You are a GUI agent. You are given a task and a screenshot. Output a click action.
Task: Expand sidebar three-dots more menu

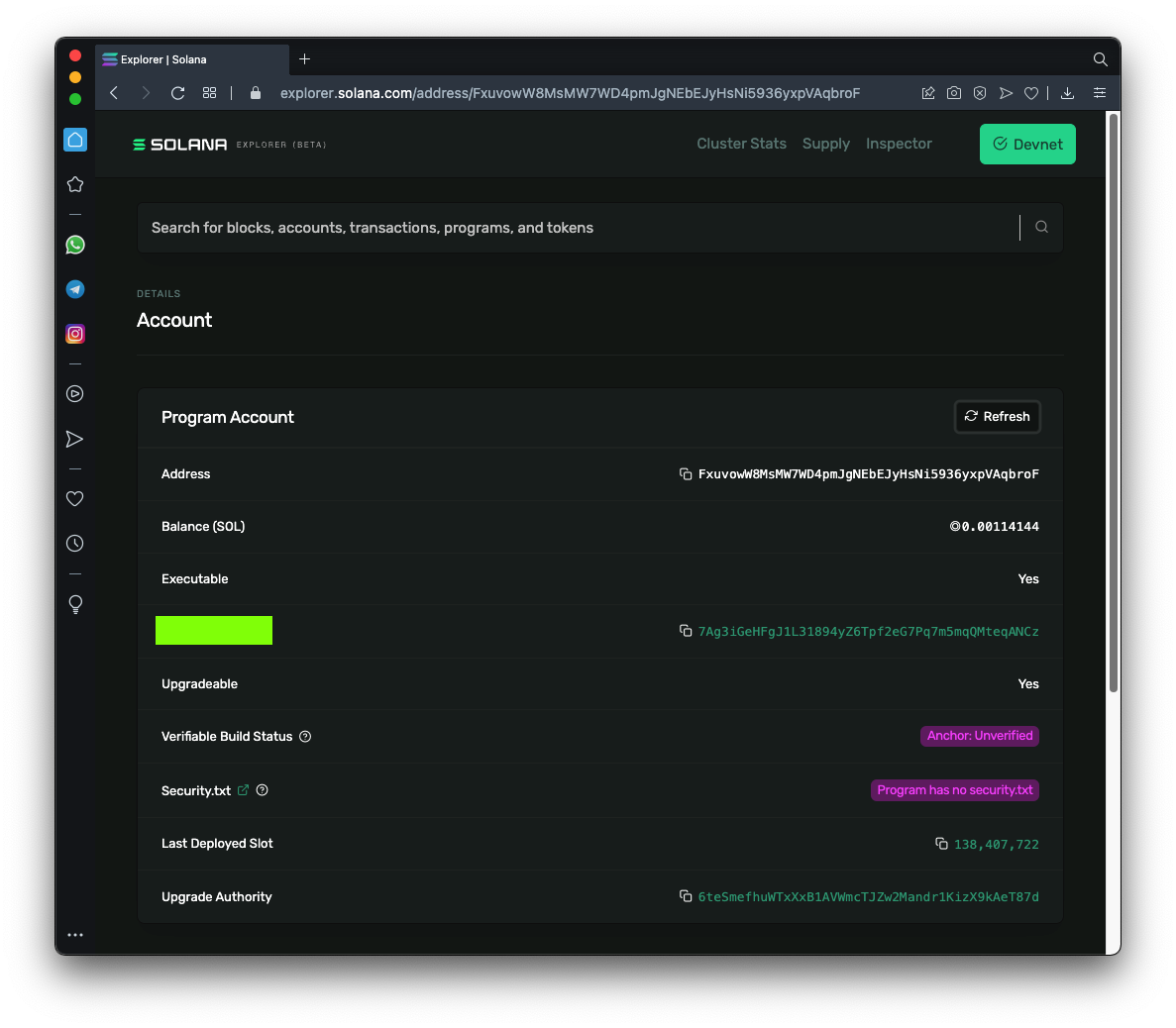pyautogui.click(x=75, y=935)
